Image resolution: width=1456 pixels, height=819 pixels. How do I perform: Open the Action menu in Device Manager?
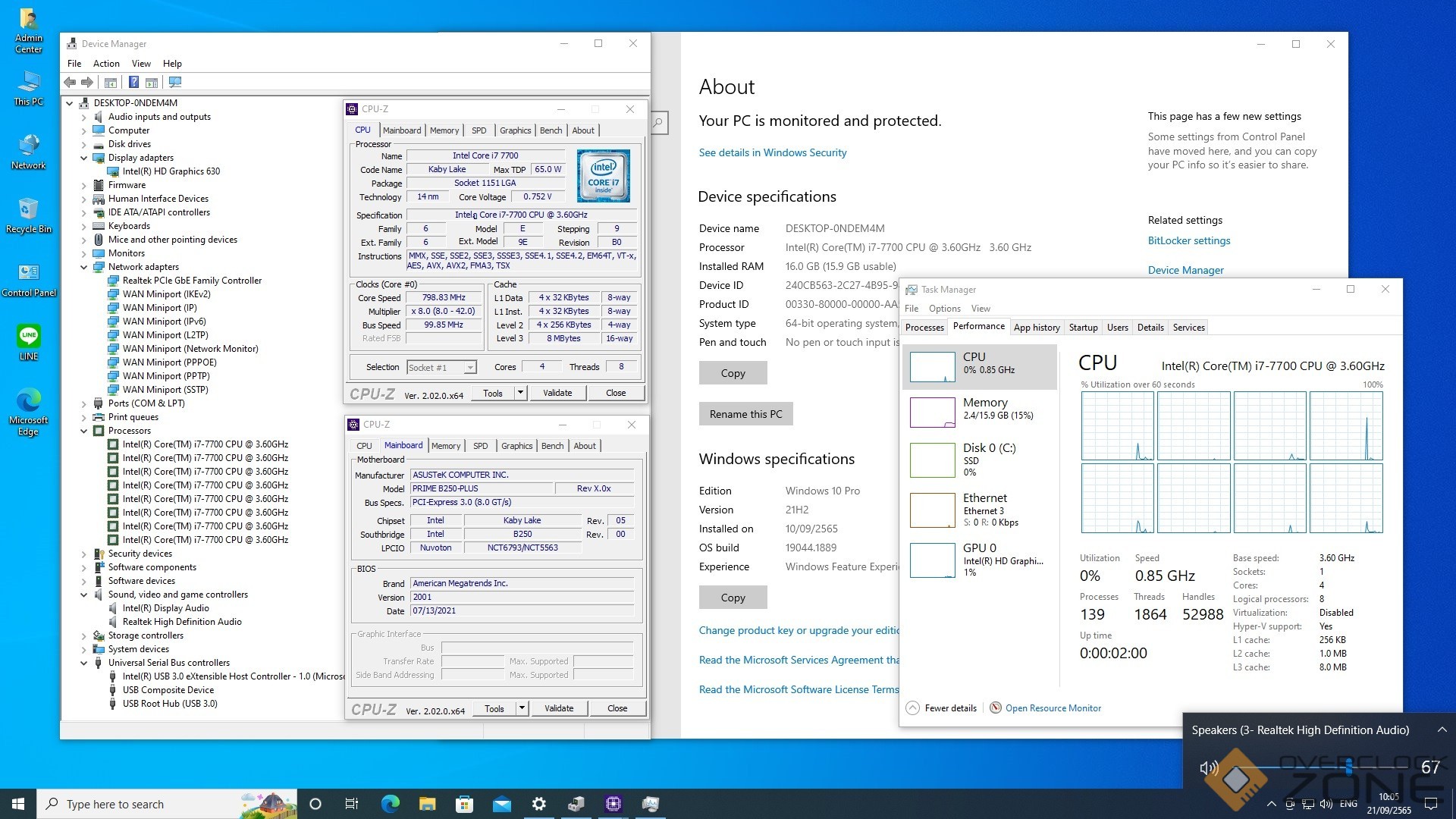click(106, 64)
